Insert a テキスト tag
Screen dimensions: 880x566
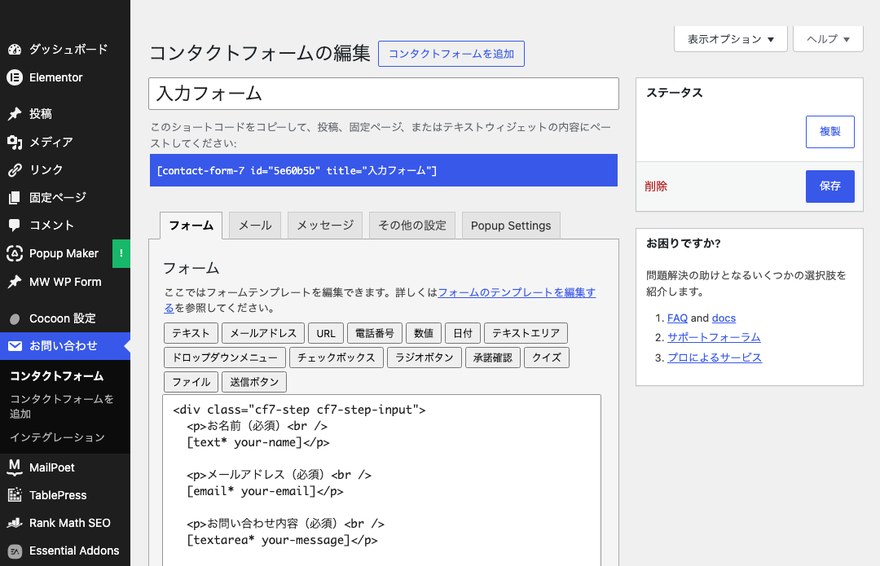[x=191, y=333]
